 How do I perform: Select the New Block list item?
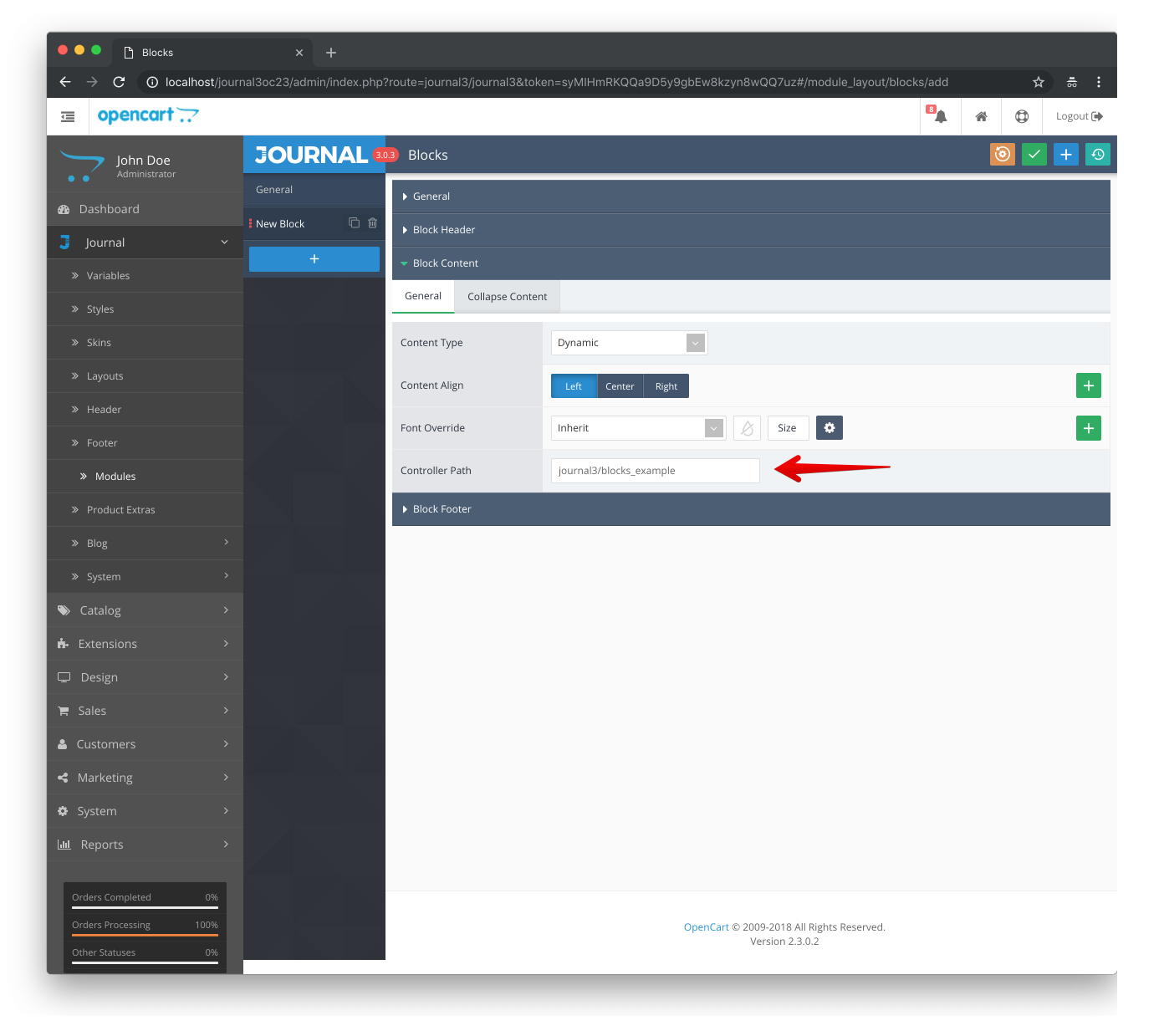pos(314,224)
